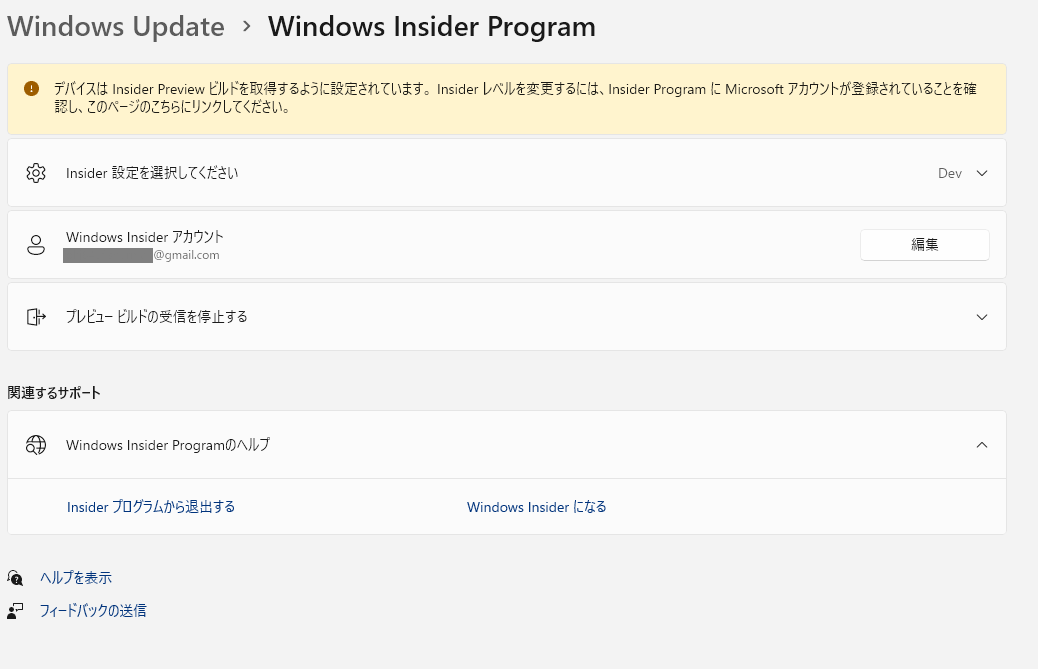Viewport: 1038px width, 669px height.
Task: Expand the プレビュー ビルドの受信を停止する chevron
Action: (x=982, y=317)
